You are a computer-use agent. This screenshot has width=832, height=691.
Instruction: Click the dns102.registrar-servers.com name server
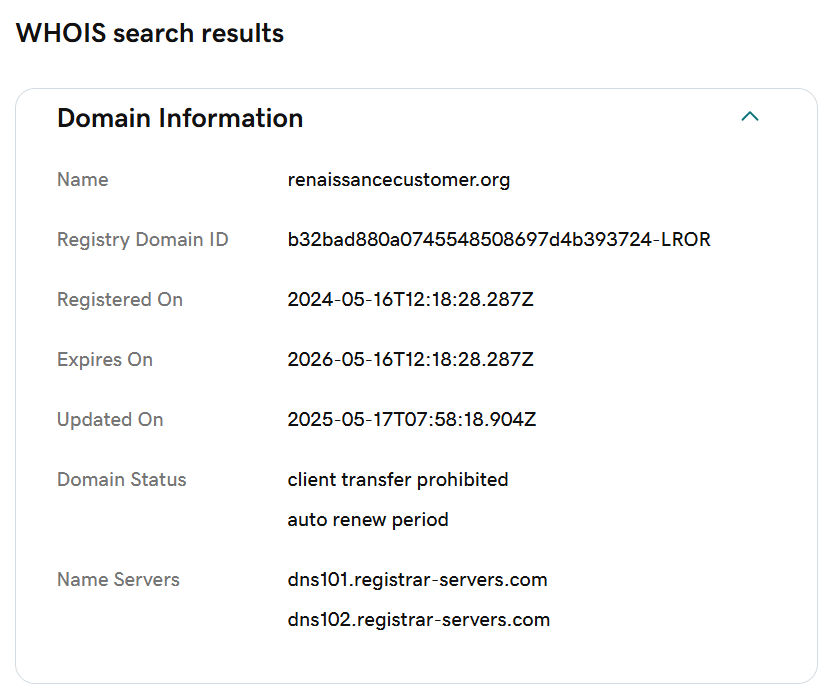(419, 619)
